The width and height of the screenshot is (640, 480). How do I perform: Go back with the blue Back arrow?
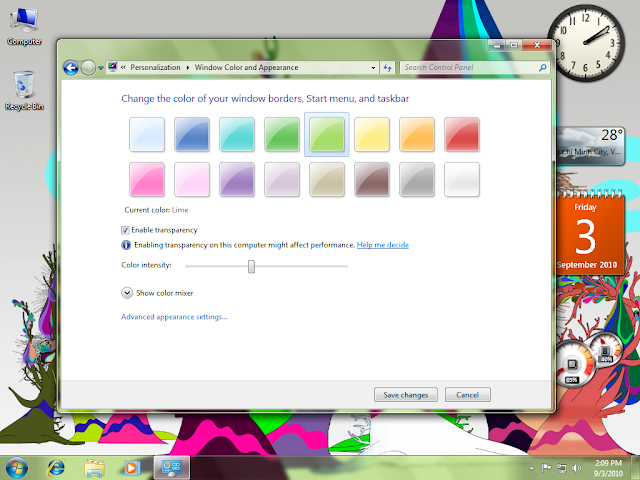(x=71, y=68)
